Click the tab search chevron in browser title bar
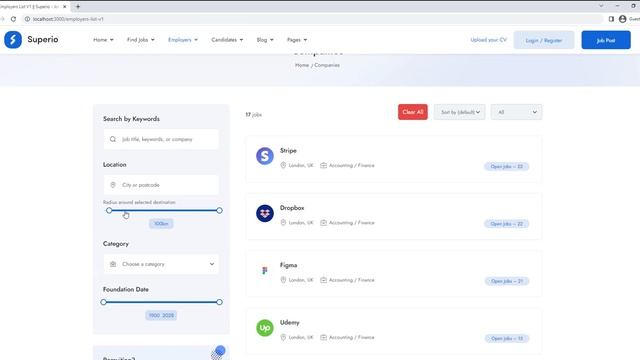Image resolution: width=640 pixels, height=360 pixels. coord(601,6)
